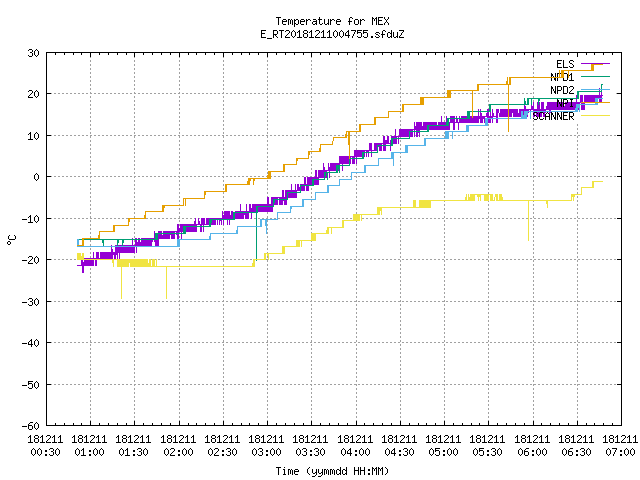Click the green NPD1 legend line sample
The height and width of the screenshot is (480, 640).
tap(595, 76)
